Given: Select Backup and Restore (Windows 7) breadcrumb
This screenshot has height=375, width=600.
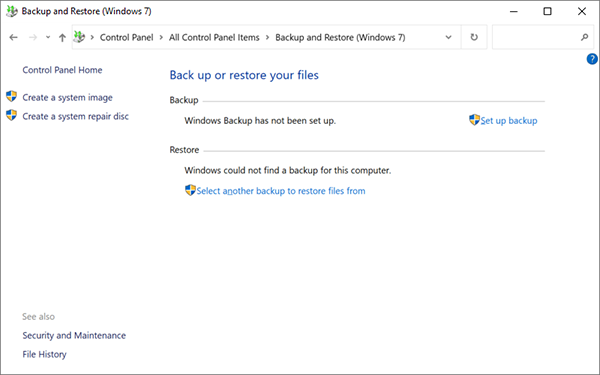Looking at the screenshot, I should point(340,38).
